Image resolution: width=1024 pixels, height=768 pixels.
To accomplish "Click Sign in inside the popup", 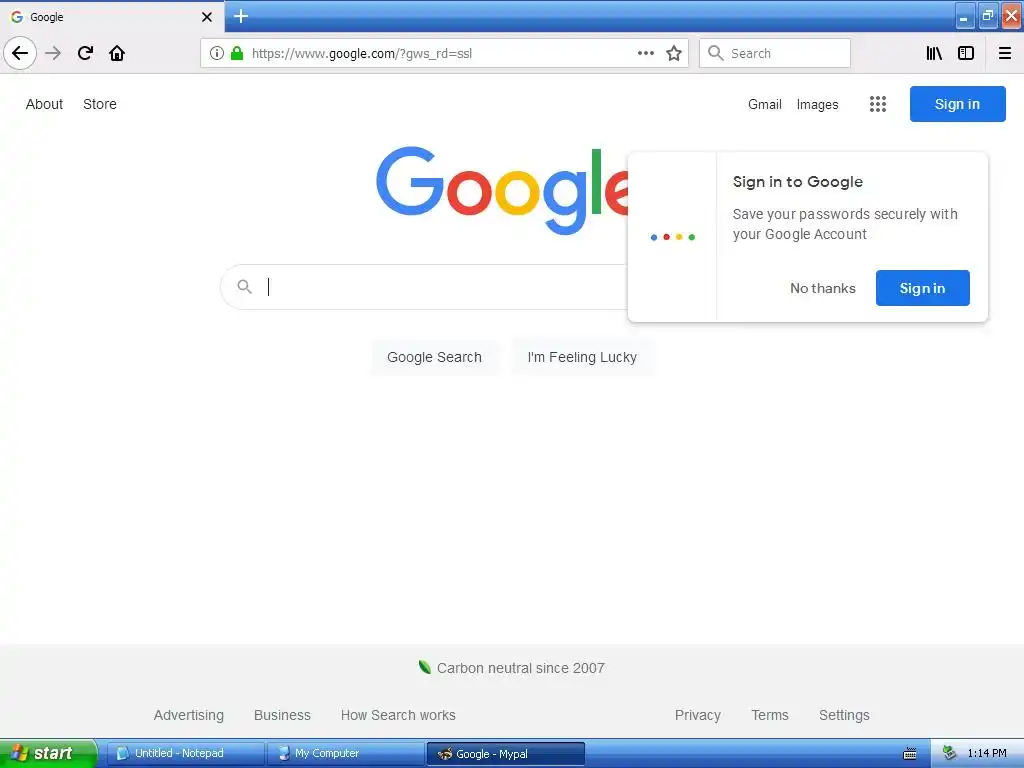I will click(x=922, y=288).
